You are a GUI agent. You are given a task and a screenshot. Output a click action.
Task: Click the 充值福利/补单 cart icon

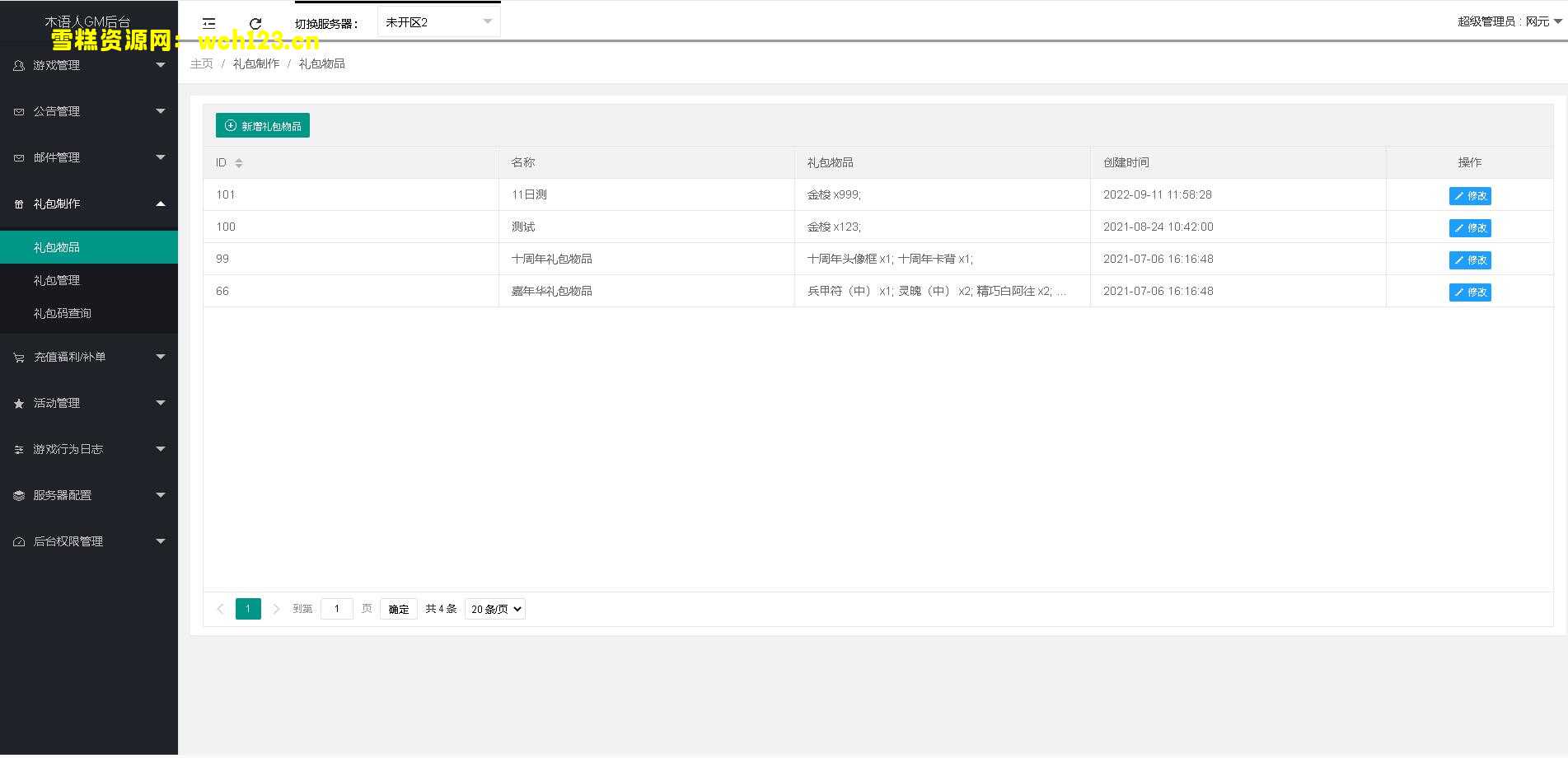pyautogui.click(x=19, y=357)
